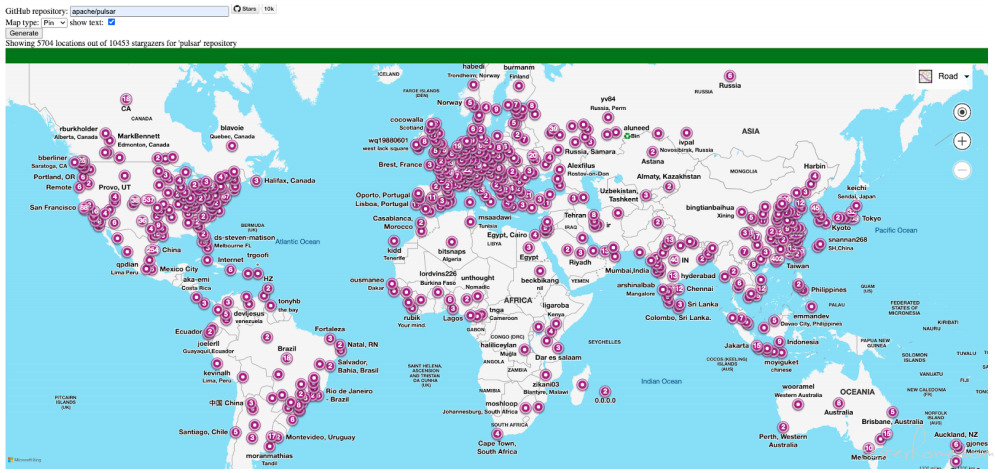Click the 18 pin above CA
995x473 pixels.
point(126,99)
